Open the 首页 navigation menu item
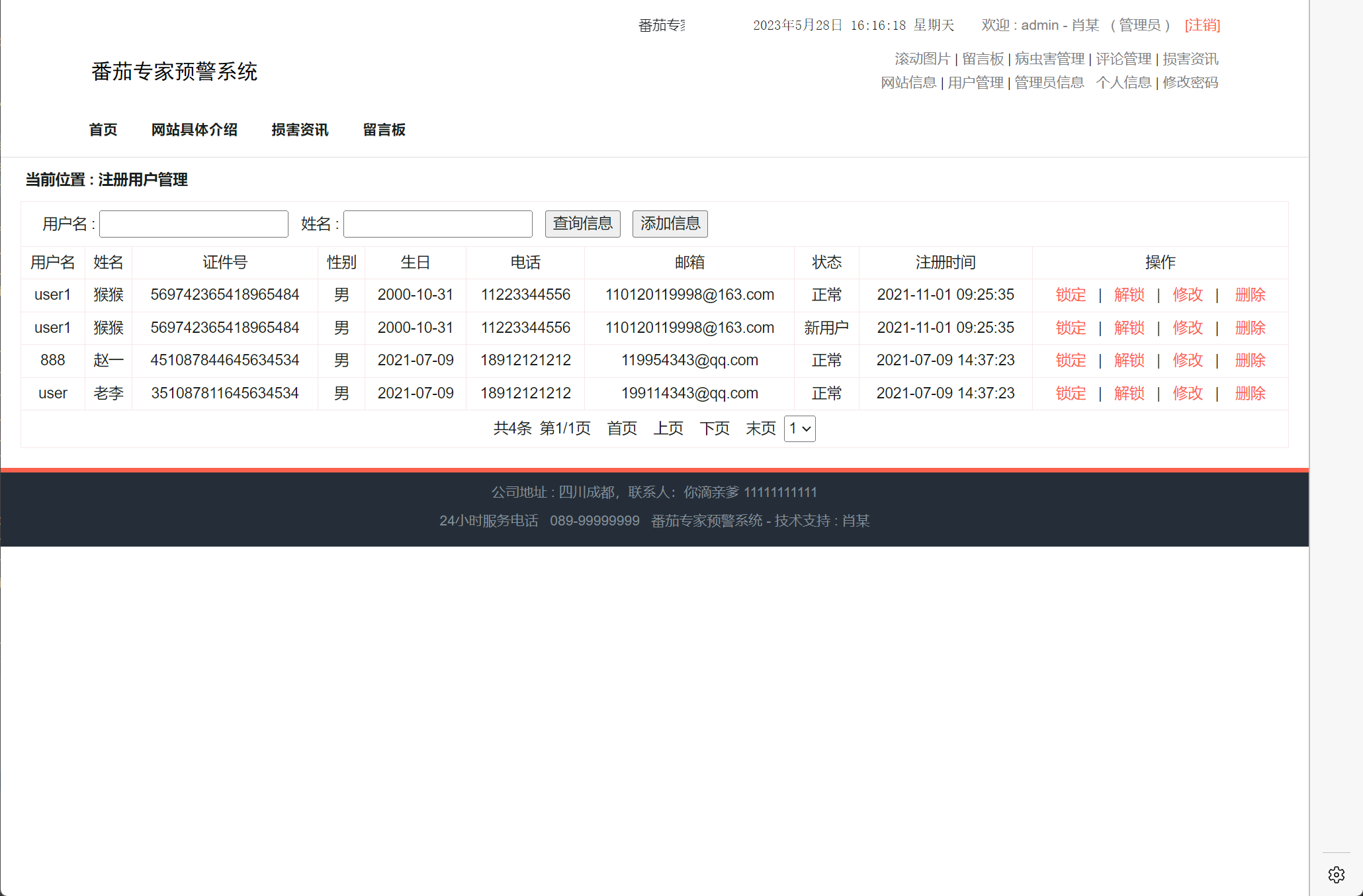Viewport: 1363px width, 896px height. [103, 130]
